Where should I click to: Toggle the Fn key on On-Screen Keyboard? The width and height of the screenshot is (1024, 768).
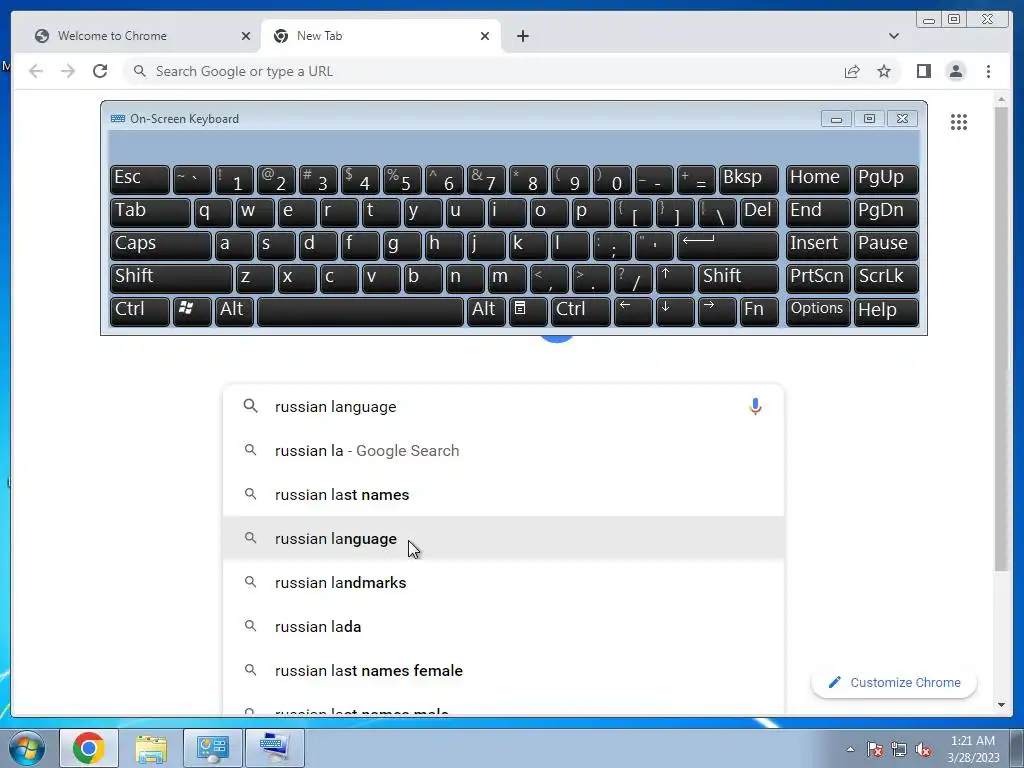(x=759, y=311)
